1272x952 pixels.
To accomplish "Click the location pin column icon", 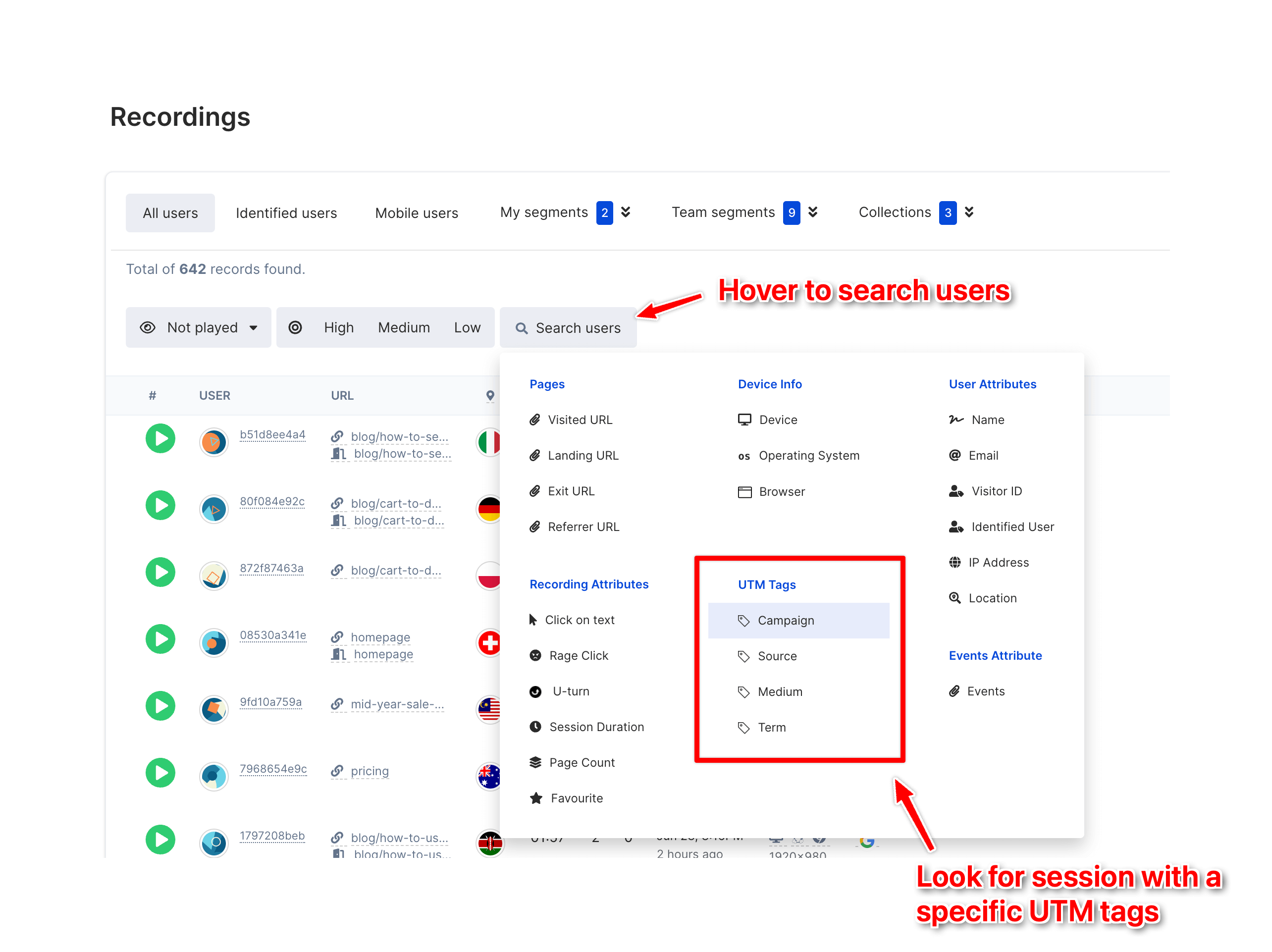I will [490, 396].
